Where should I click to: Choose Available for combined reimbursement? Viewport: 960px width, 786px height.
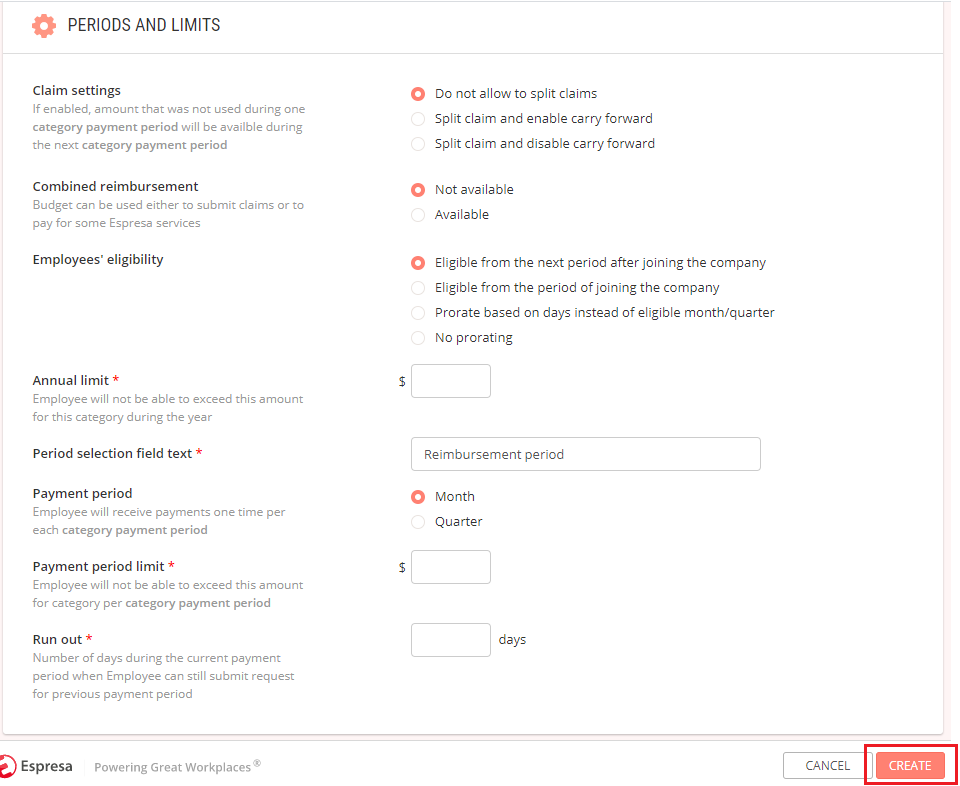coord(418,215)
